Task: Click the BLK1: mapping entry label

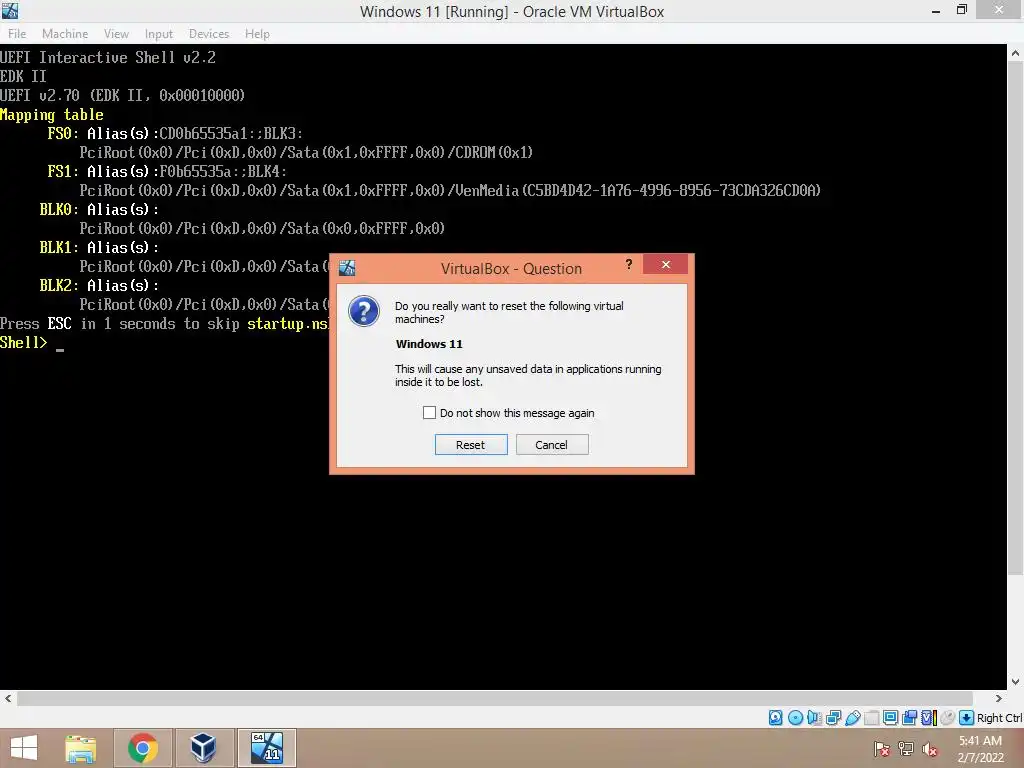Action: click(x=59, y=247)
